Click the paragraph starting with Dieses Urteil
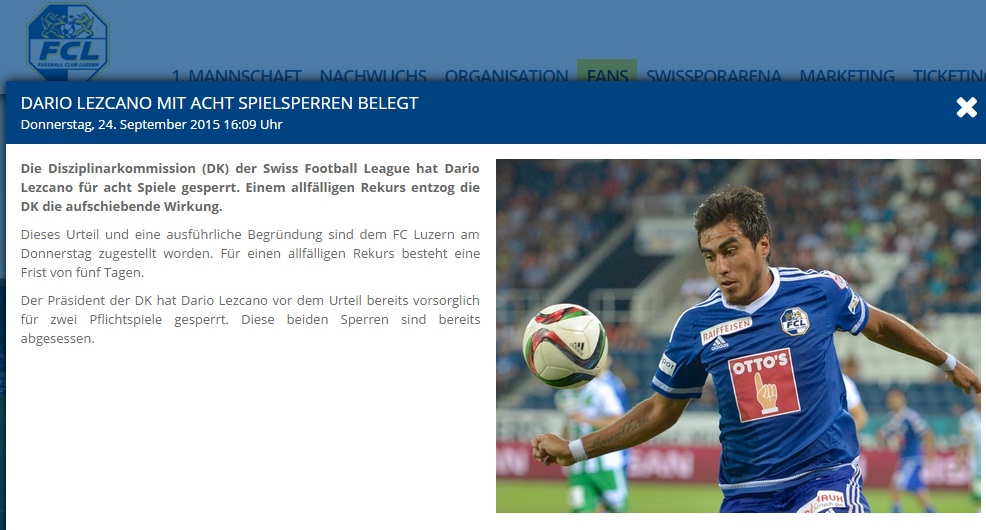986x530 pixels. click(x=250, y=253)
